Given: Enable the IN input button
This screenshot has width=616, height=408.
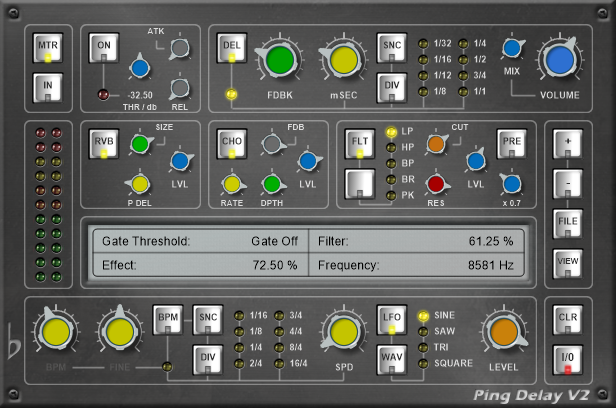Looking at the screenshot, I should (48, 90).
